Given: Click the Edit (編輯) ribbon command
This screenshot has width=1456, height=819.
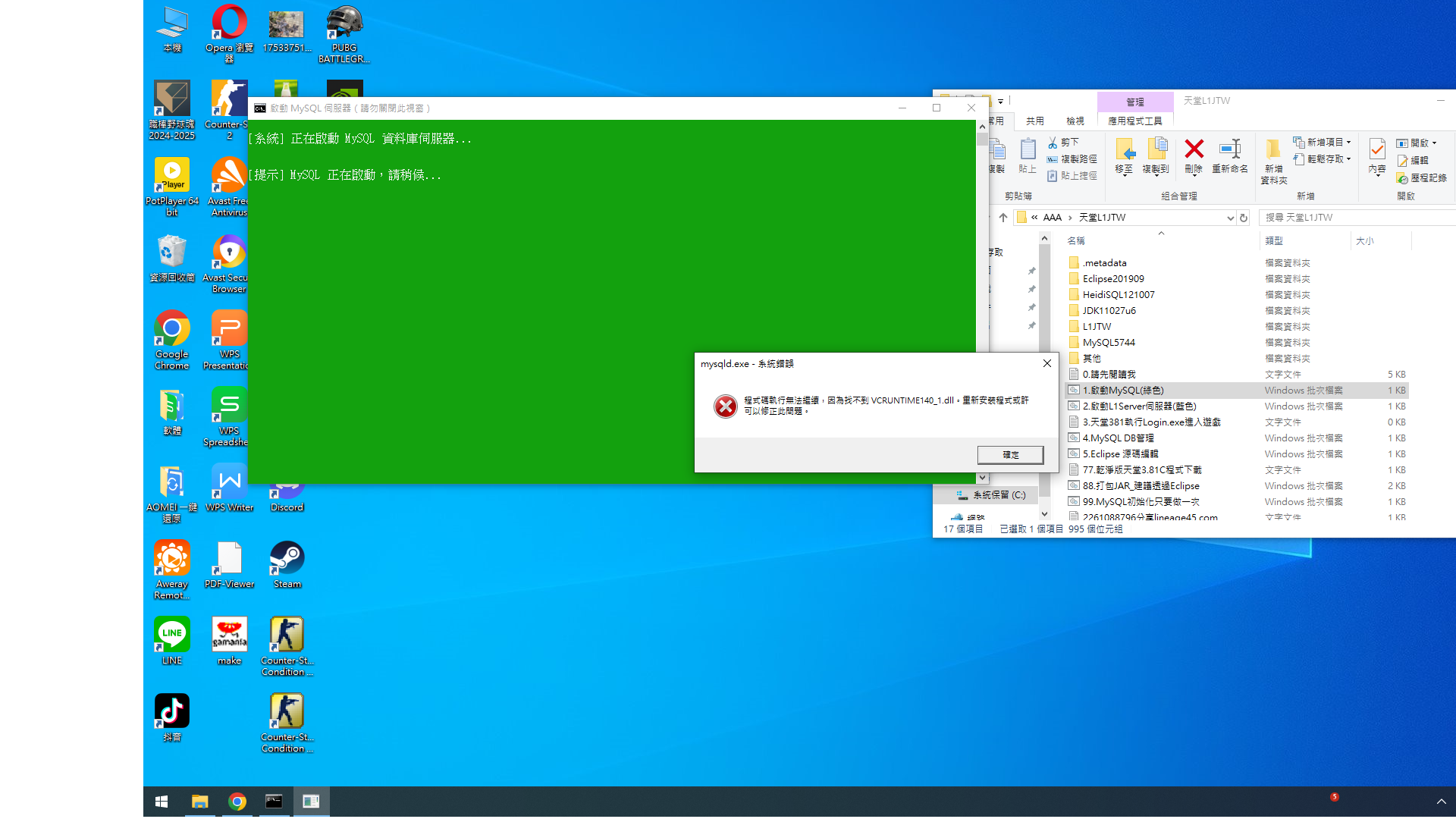Looking at the screenshot, I should click(x=1413, y=161).
